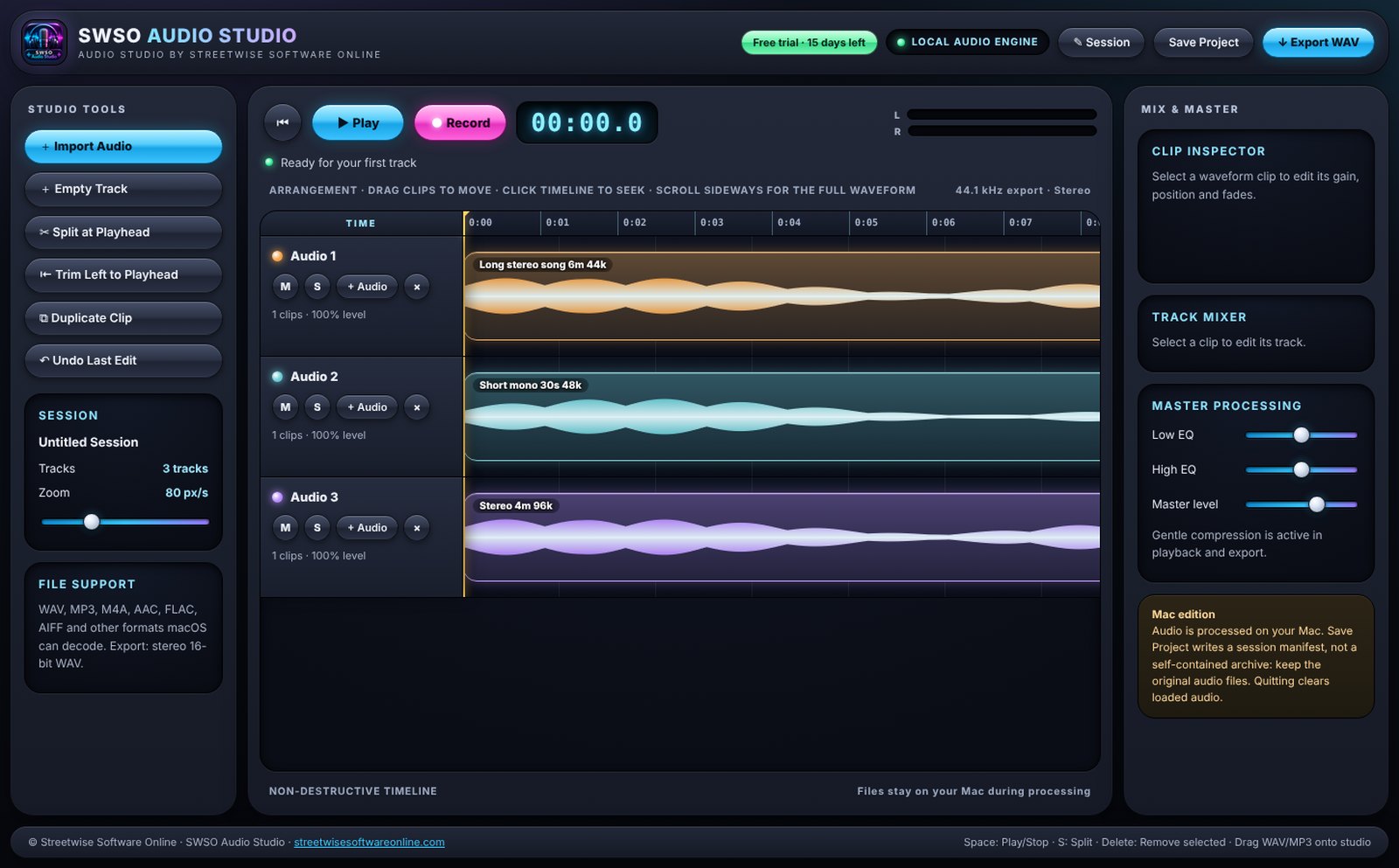1399x868 pixels.
Task: Select the Stereo 4m 96k clip
Action: pos(782,538)
